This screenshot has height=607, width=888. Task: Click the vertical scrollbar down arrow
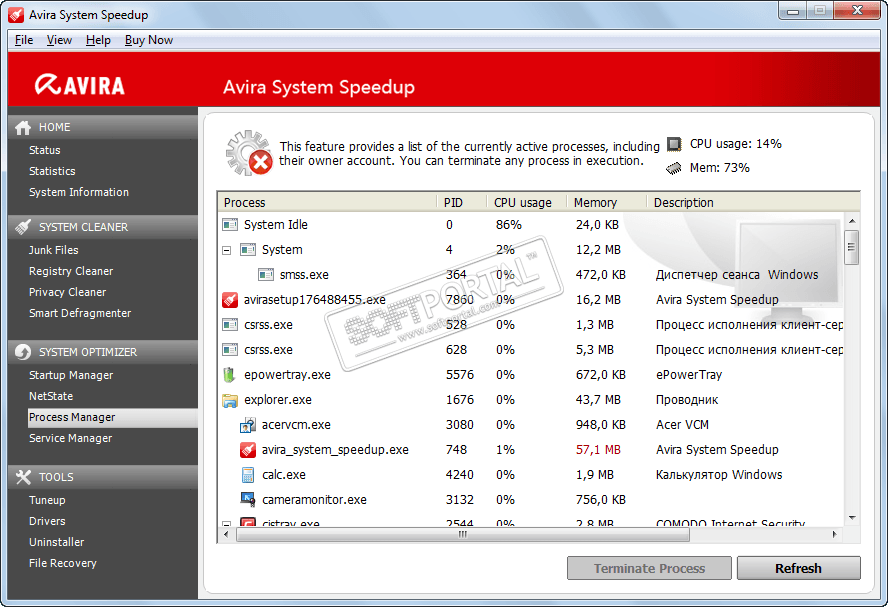point(852,518)
